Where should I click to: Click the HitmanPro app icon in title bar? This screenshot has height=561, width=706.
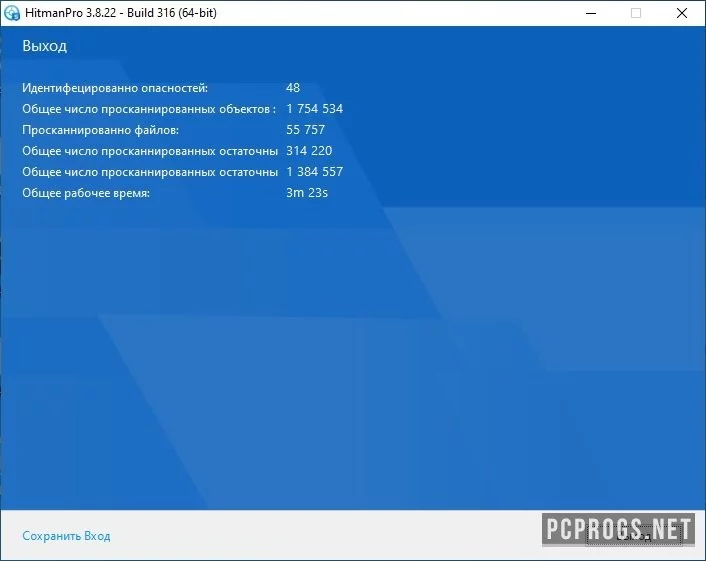[x=12, y=13]
